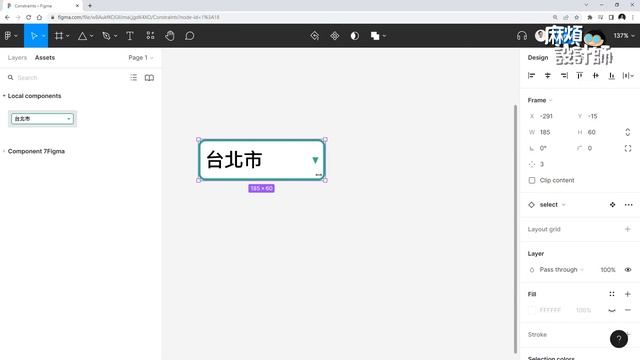Click the Create component icon in toolbar
Viewport: 640px width, 360px height.
pos(335,36)
